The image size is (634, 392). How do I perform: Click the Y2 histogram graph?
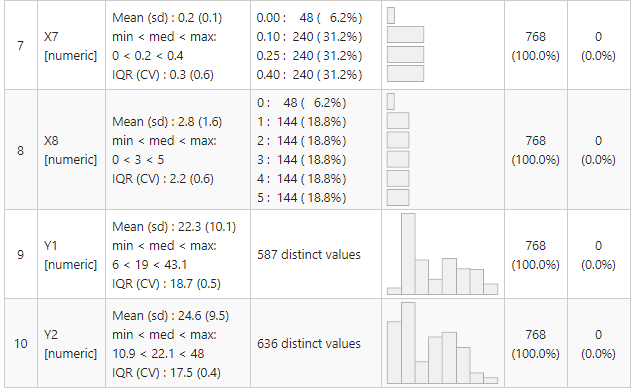pos(442,343)
